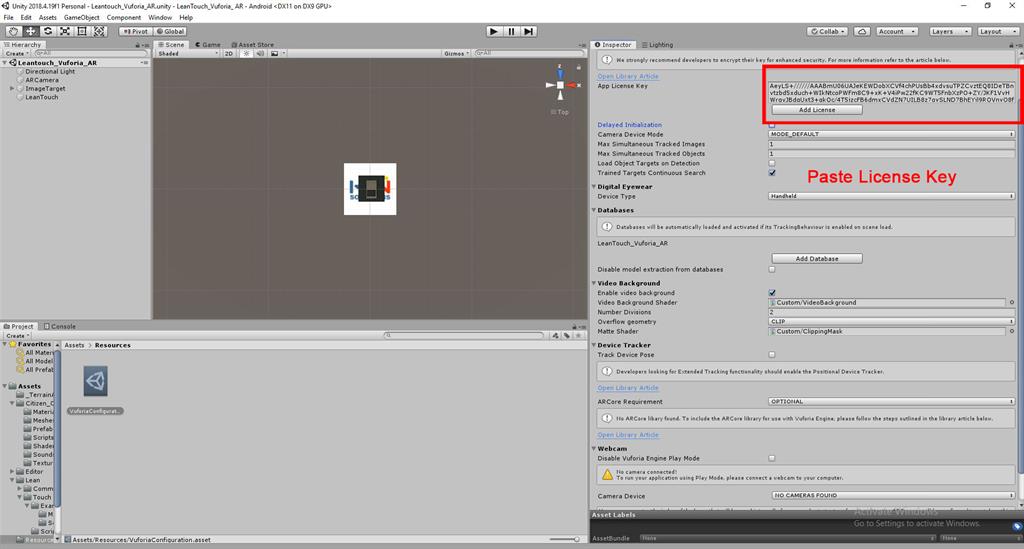Viewport: 1024px width, 549px height.
Task: Expand ImageTarget in Hierarchy
Action: [12, 88]
